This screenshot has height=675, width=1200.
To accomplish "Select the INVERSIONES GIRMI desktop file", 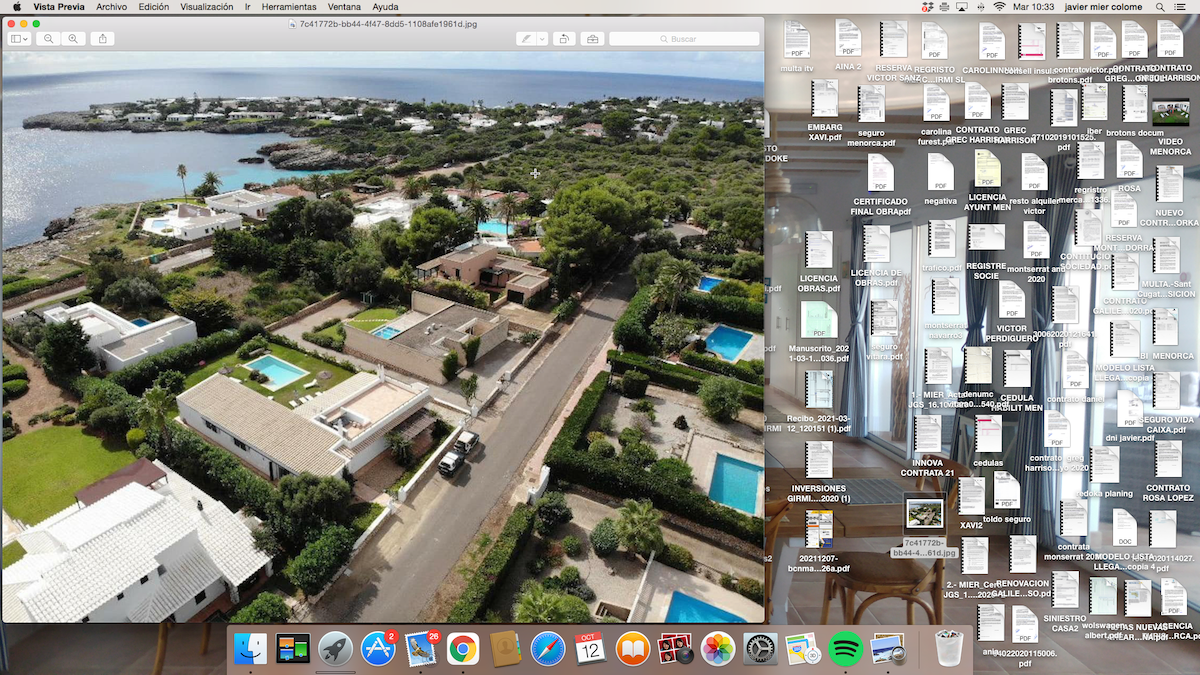I will [x=819, y=460].
